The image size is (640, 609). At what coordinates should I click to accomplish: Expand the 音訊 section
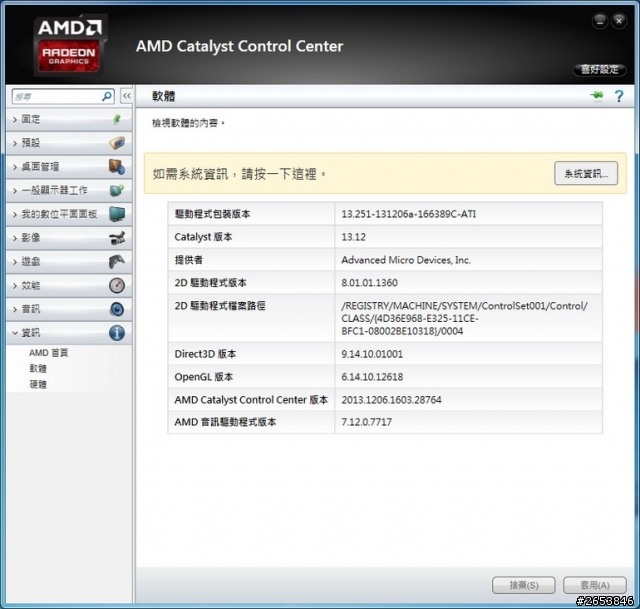(x=15, y=309)
